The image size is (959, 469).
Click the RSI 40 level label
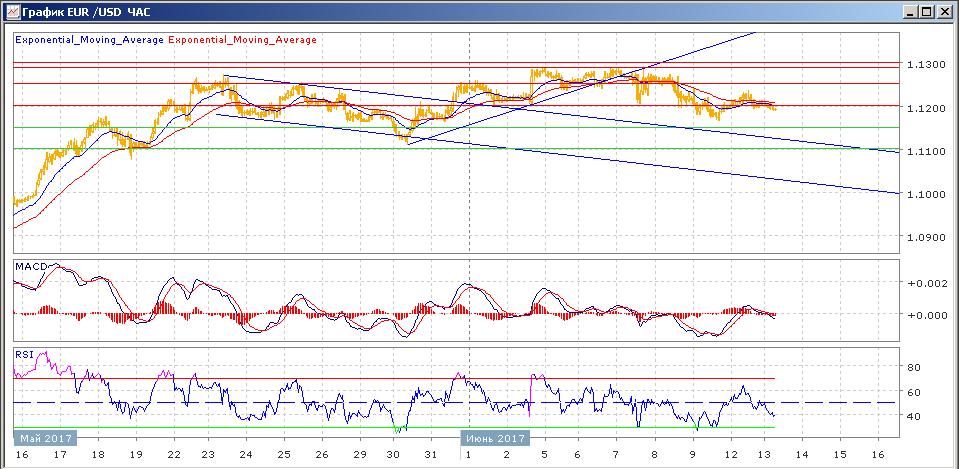914,416
